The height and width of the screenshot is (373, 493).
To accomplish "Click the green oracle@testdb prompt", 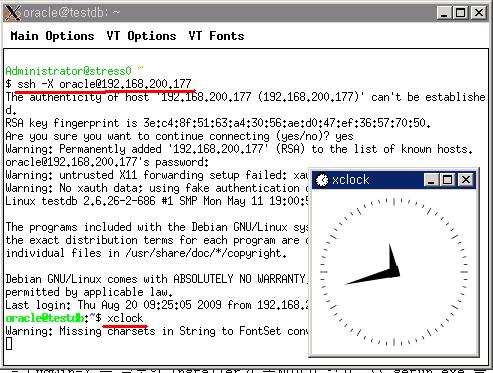I will [44, 318].
